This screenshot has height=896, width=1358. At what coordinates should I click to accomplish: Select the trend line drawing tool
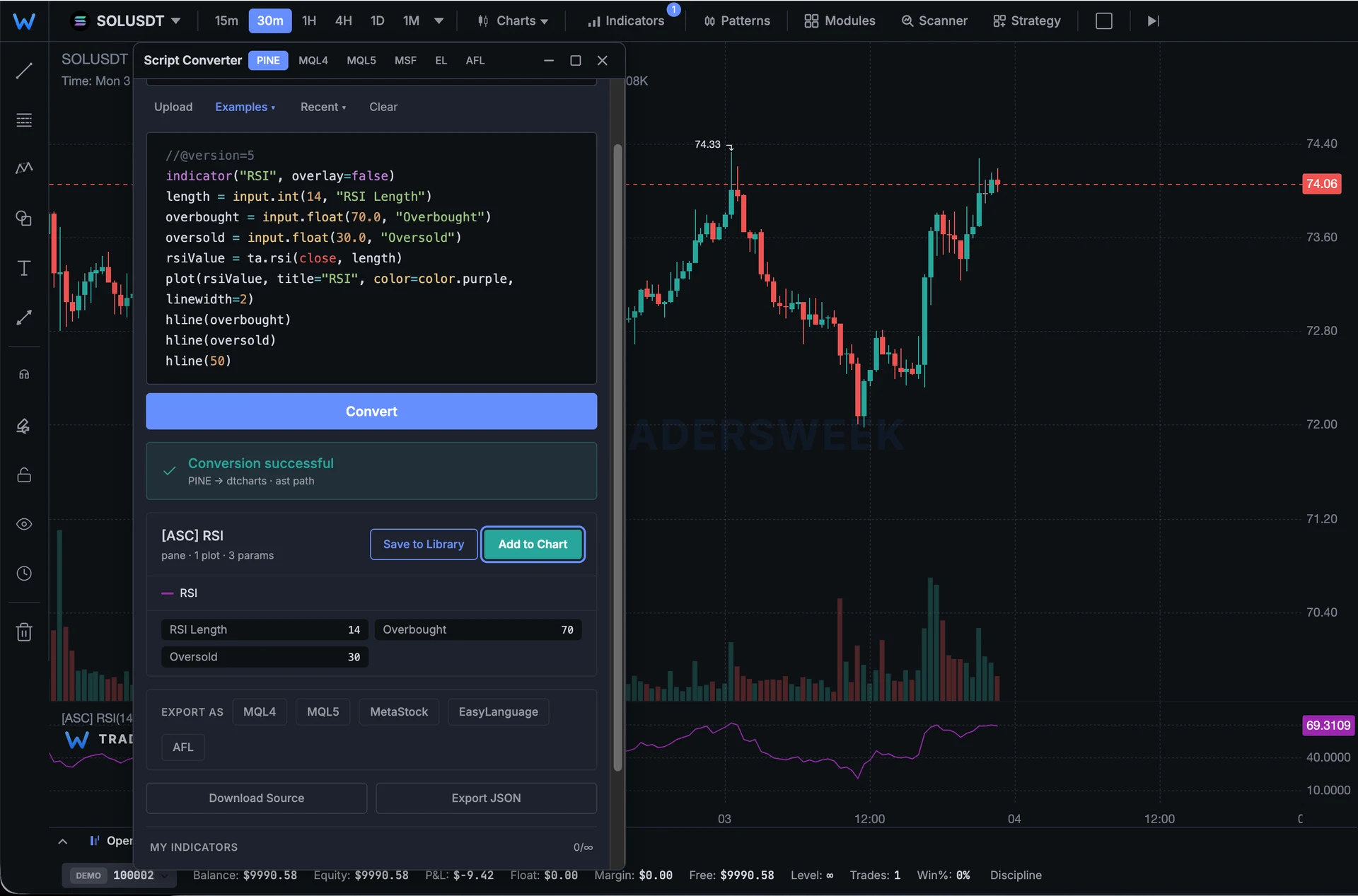coord(24,71)
